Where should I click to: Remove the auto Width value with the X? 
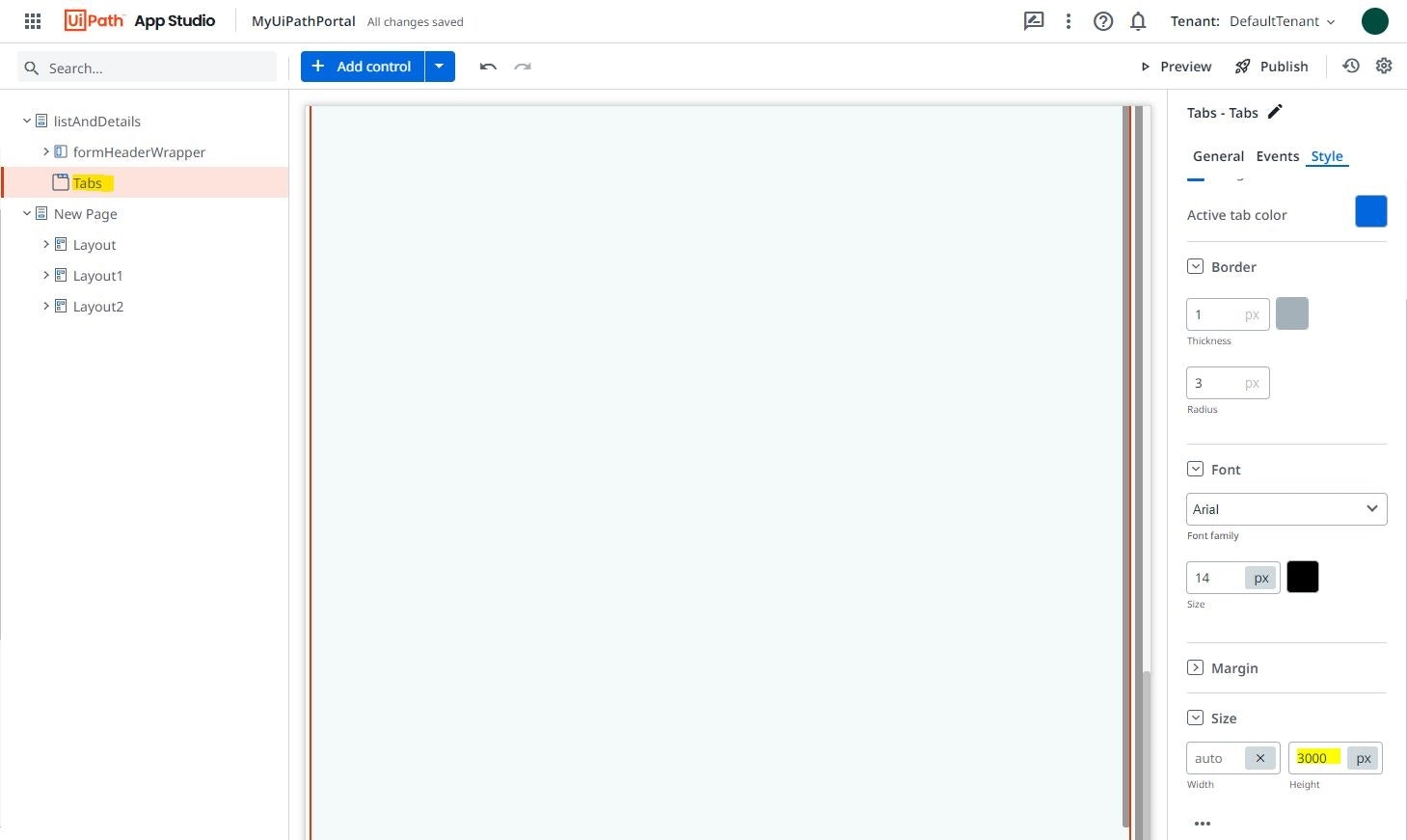pos(1259,758)
